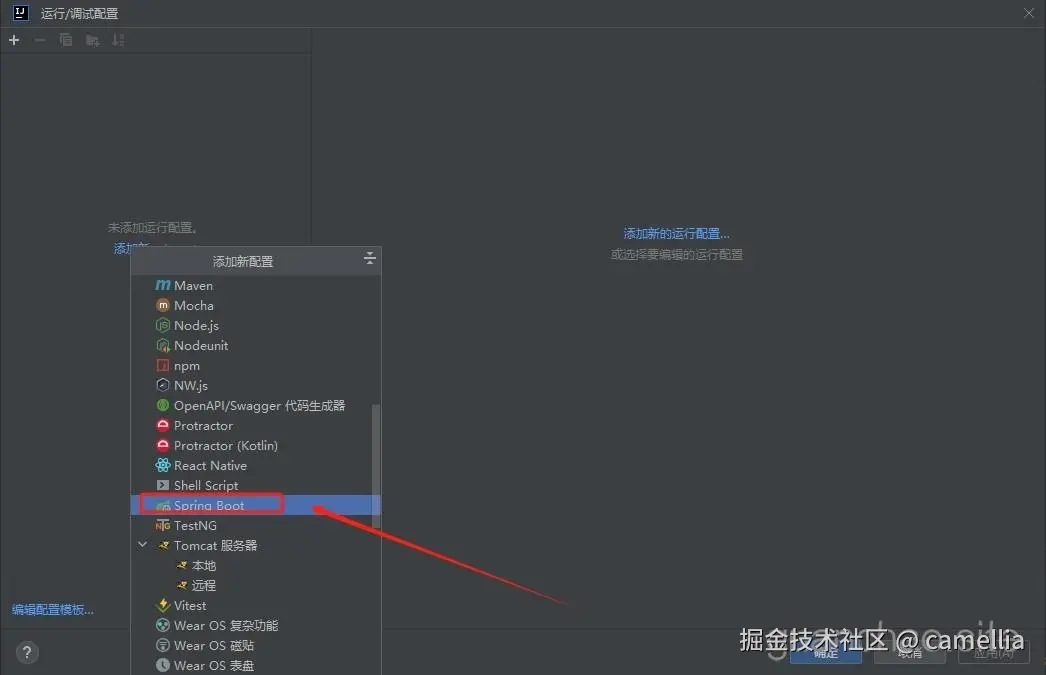Click the React Native atom icon
Screen dimensions: 1046x675
point(163,466)
